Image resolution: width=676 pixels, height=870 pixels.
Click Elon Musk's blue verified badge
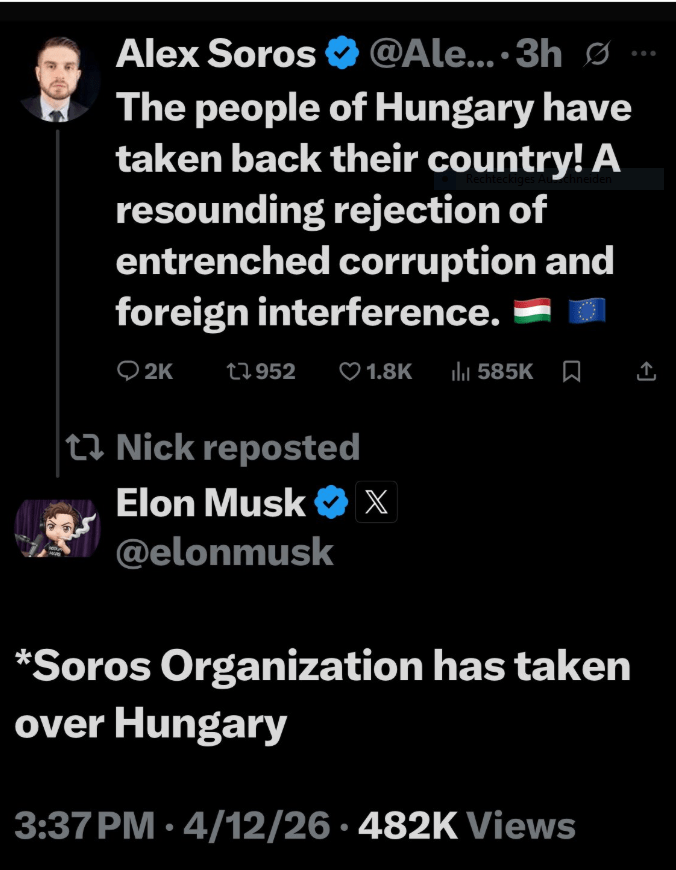331,503
